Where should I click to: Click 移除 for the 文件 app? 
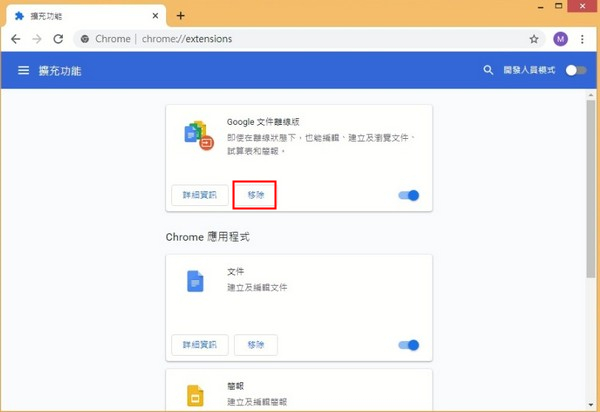(256, 345)
